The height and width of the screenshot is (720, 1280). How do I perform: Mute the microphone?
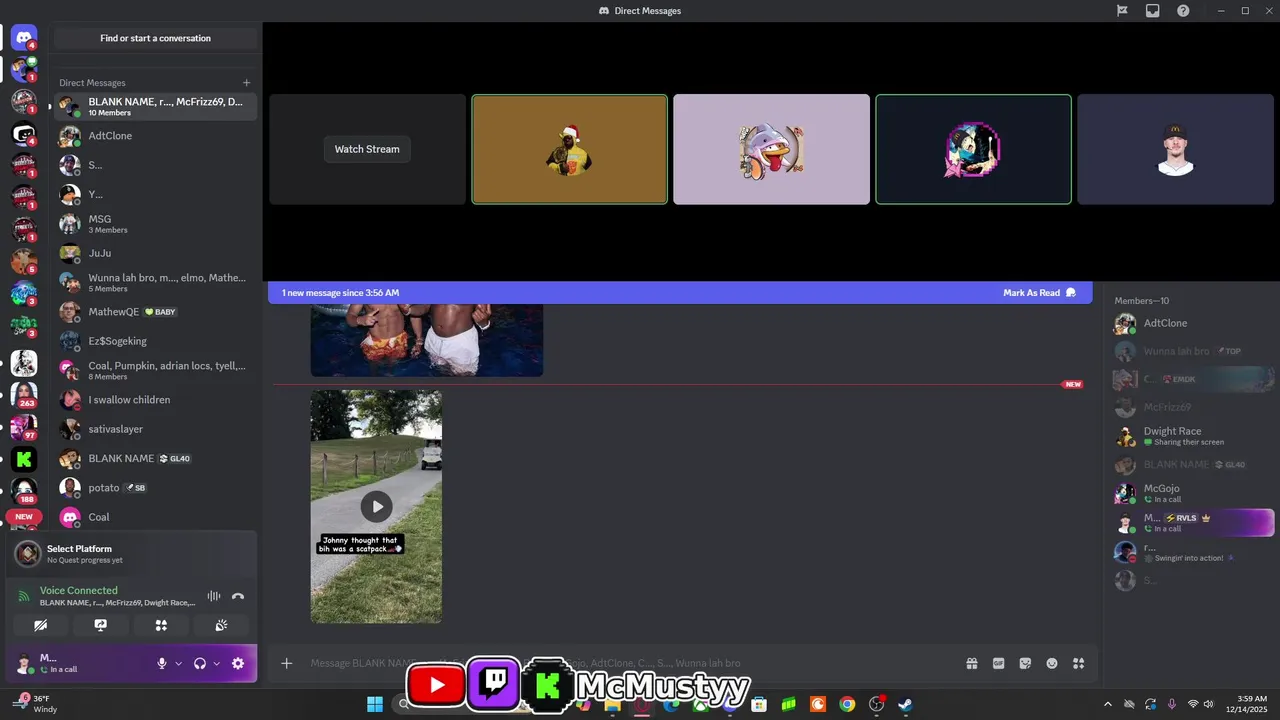(x=161, y=663)
